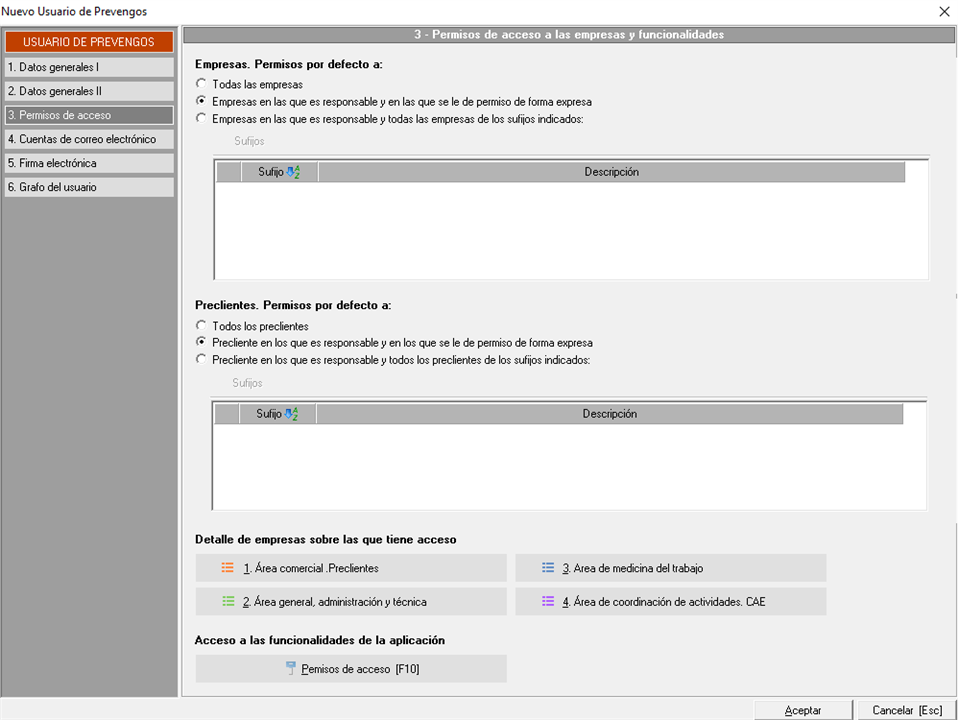The width and height of the screenshot is (958, 720).
Task: Open the 2. Datos generales II section
Action: pos(89,91)
